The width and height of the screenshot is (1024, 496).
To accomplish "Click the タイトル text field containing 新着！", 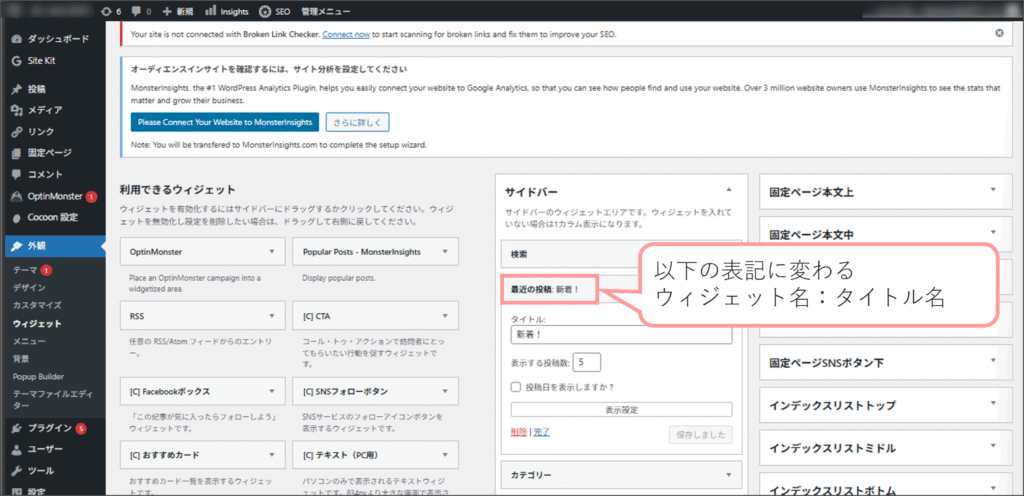I will point(621,335).
